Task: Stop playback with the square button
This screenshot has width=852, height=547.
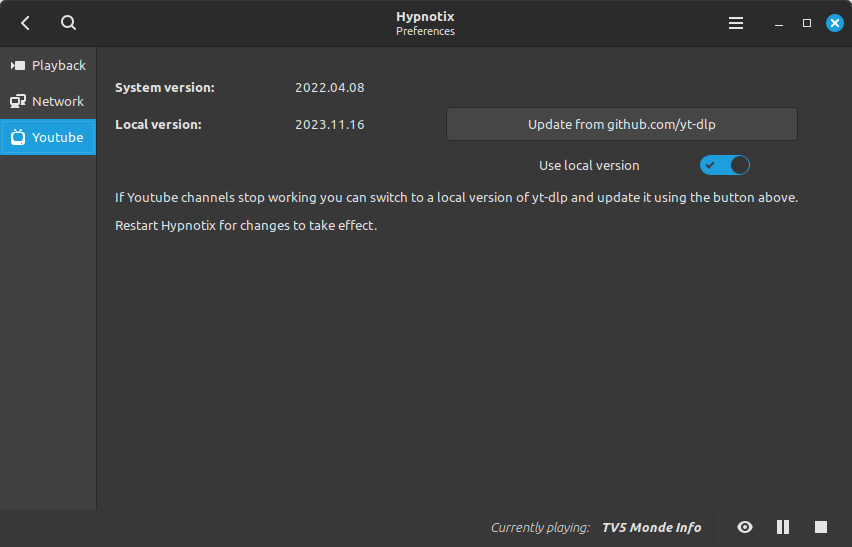Action: (821, 527)
